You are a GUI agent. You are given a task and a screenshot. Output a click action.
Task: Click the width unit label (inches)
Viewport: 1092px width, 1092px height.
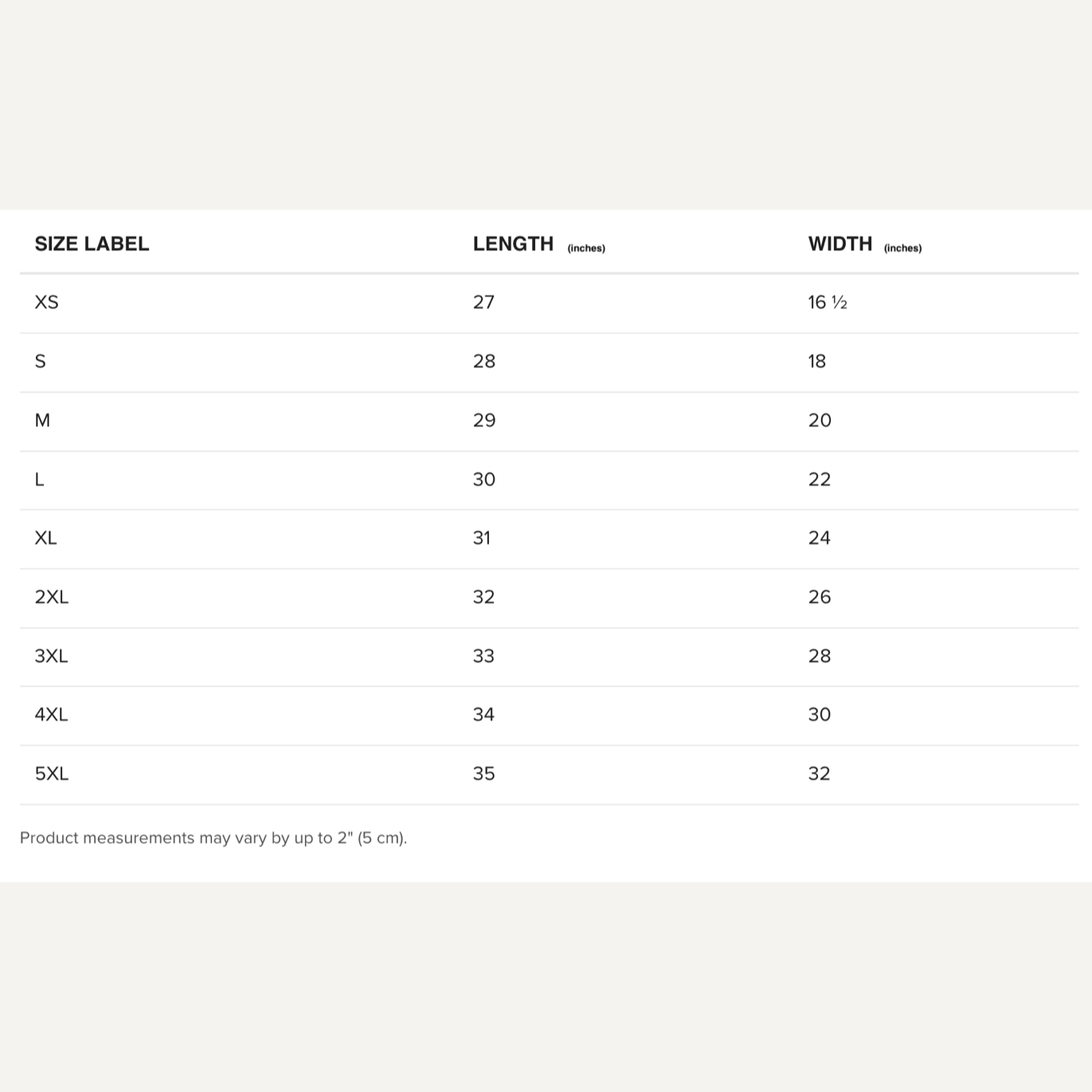point(902,248)
